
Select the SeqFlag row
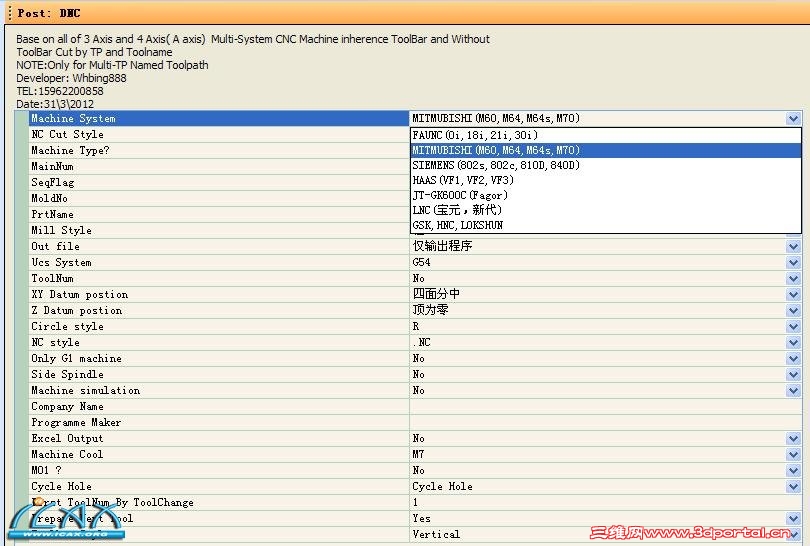[x=219, y=183]
